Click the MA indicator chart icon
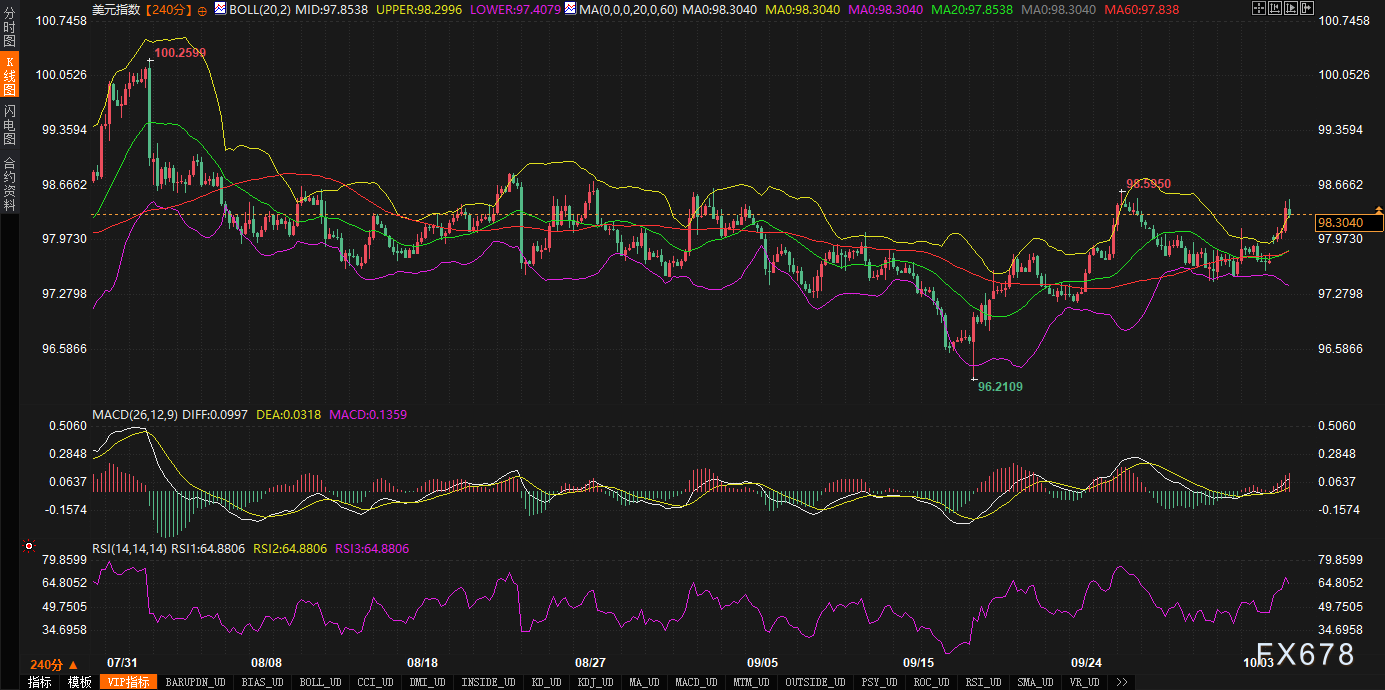Image resolution: width=1385 pixels, height=690 pixels. tap(569, 10)
